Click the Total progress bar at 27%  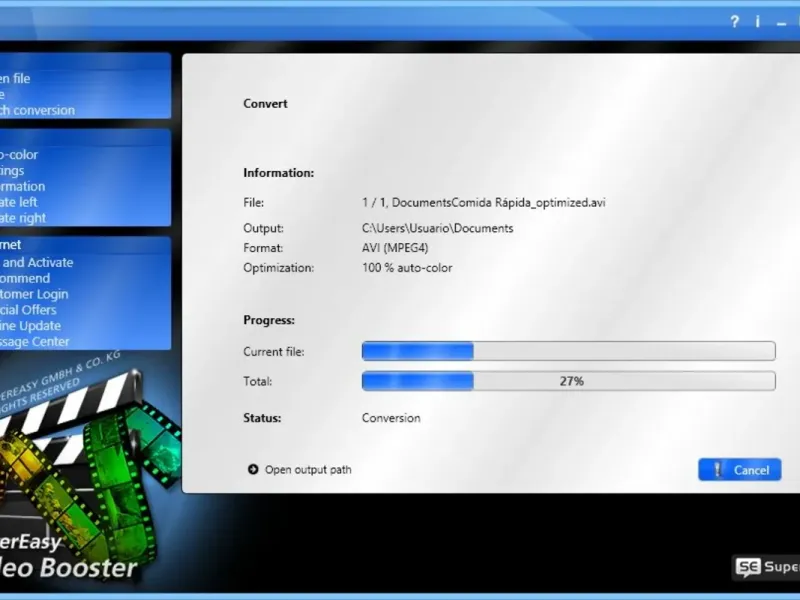coord(568,381)
